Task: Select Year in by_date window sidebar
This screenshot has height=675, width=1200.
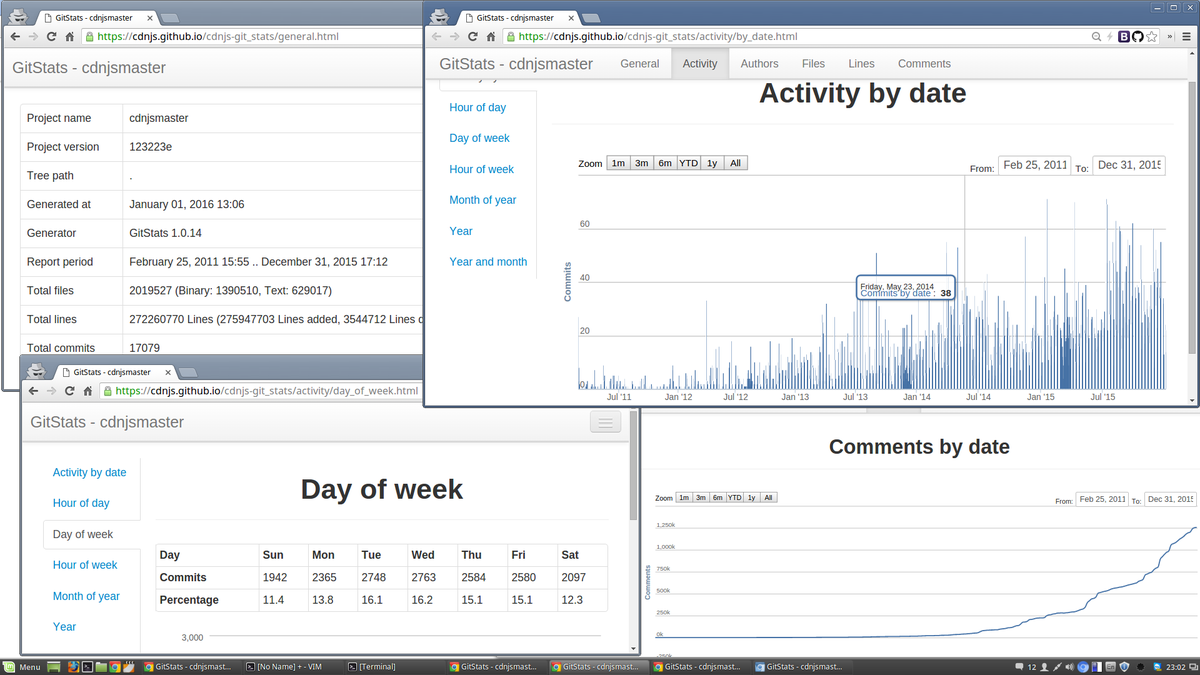Action: [461, 231]
